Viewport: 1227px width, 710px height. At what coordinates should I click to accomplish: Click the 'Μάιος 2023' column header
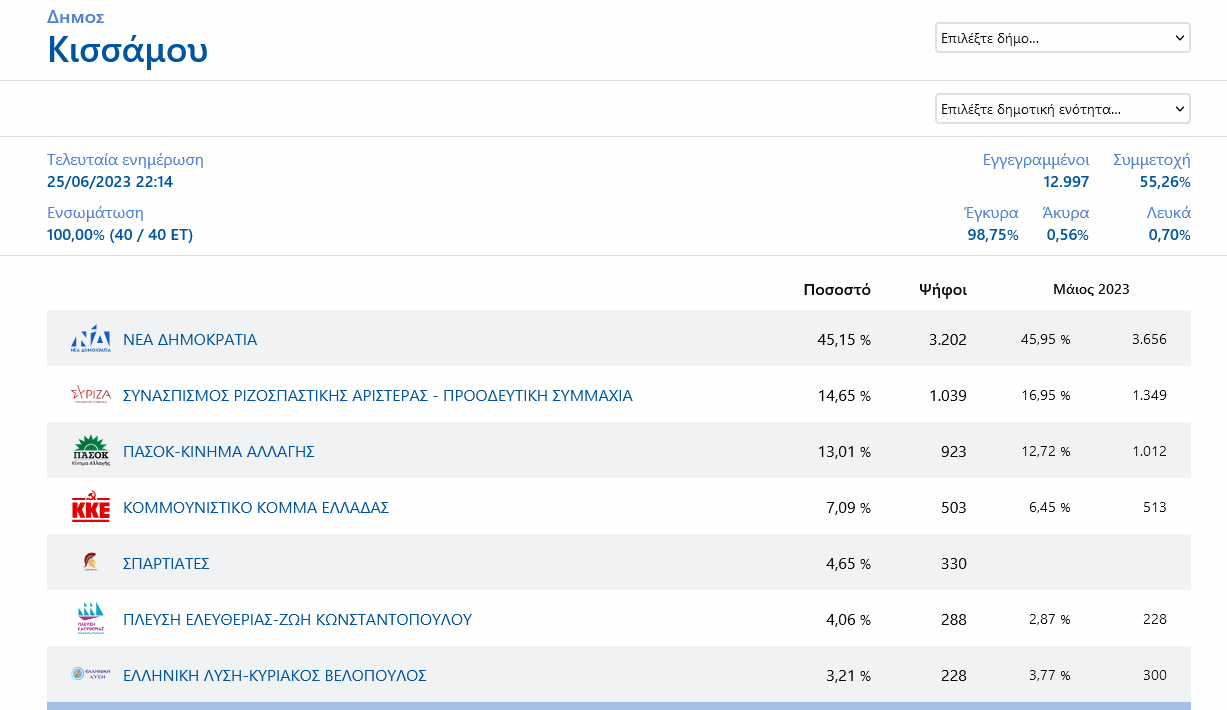tap(1091, 289)
